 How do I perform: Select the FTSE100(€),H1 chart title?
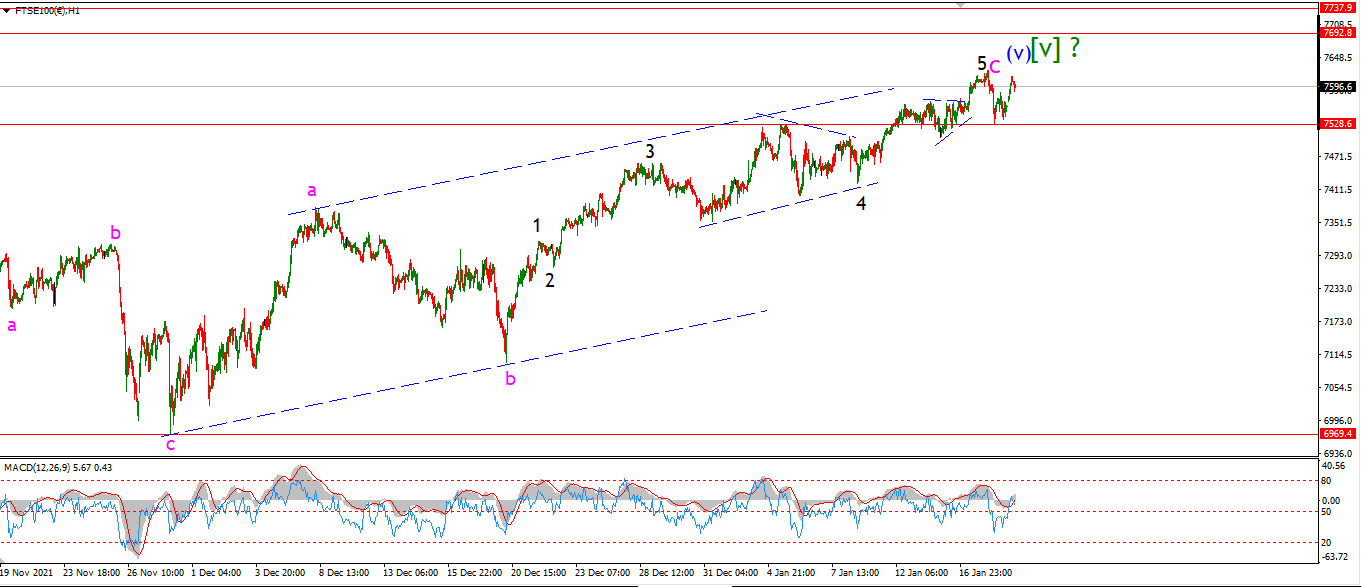click(x=47, y=10)
